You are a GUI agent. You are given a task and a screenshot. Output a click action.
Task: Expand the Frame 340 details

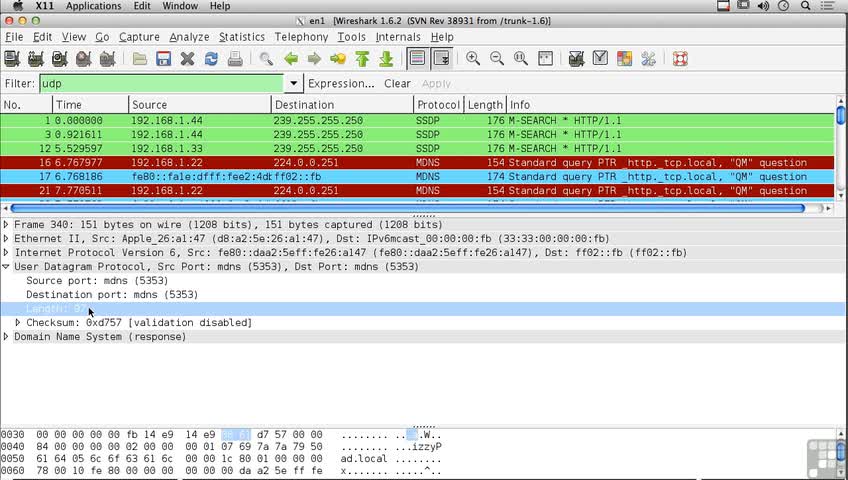[x=6, y=224]
